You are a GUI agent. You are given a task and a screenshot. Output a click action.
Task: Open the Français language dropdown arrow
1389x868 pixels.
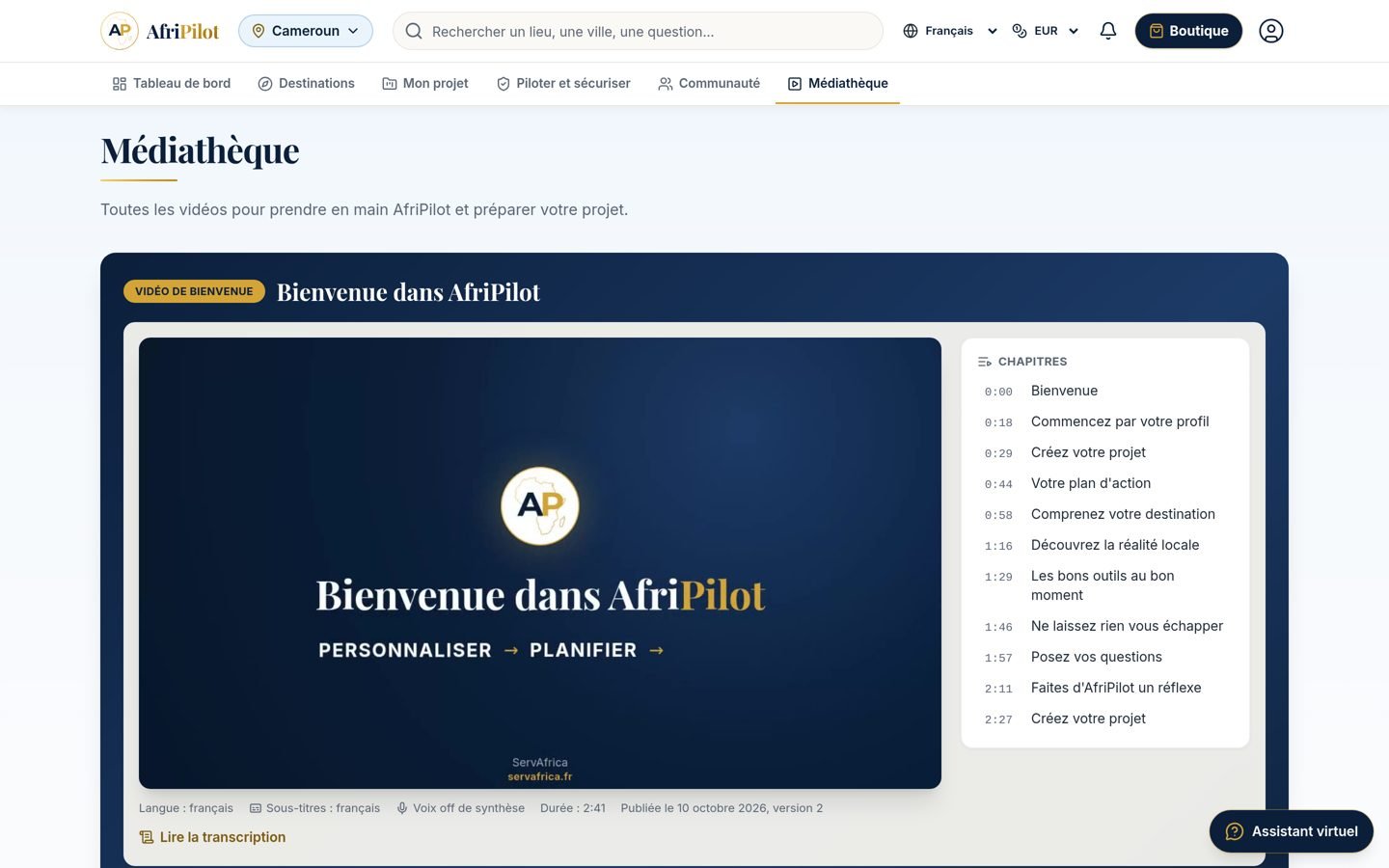(992, 31)
